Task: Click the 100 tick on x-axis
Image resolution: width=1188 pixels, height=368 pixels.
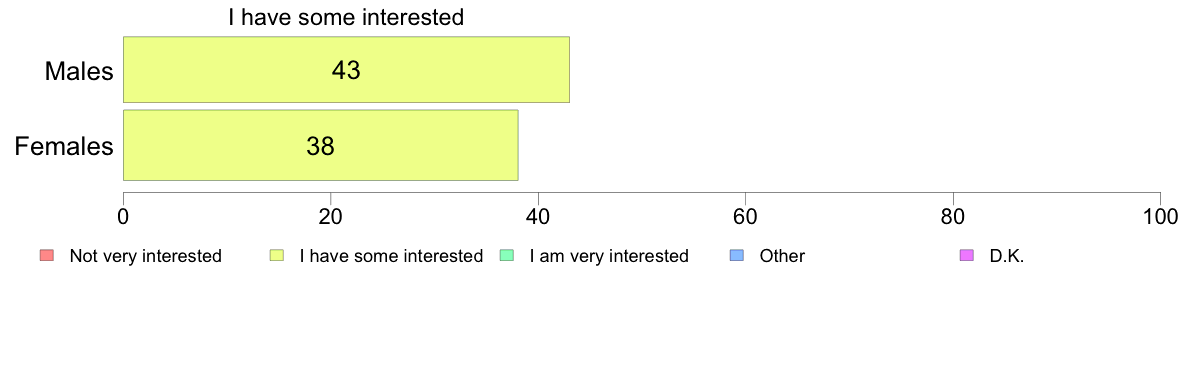Action: pos(1160,217)
